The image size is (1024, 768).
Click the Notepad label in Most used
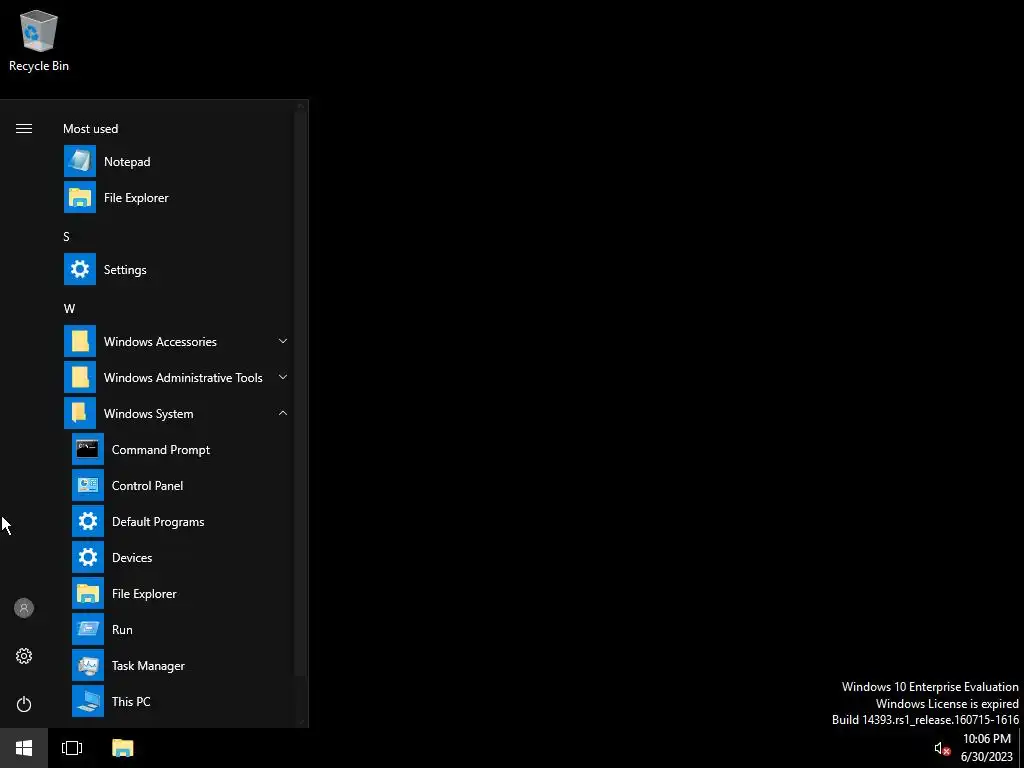tap(127, 162)
